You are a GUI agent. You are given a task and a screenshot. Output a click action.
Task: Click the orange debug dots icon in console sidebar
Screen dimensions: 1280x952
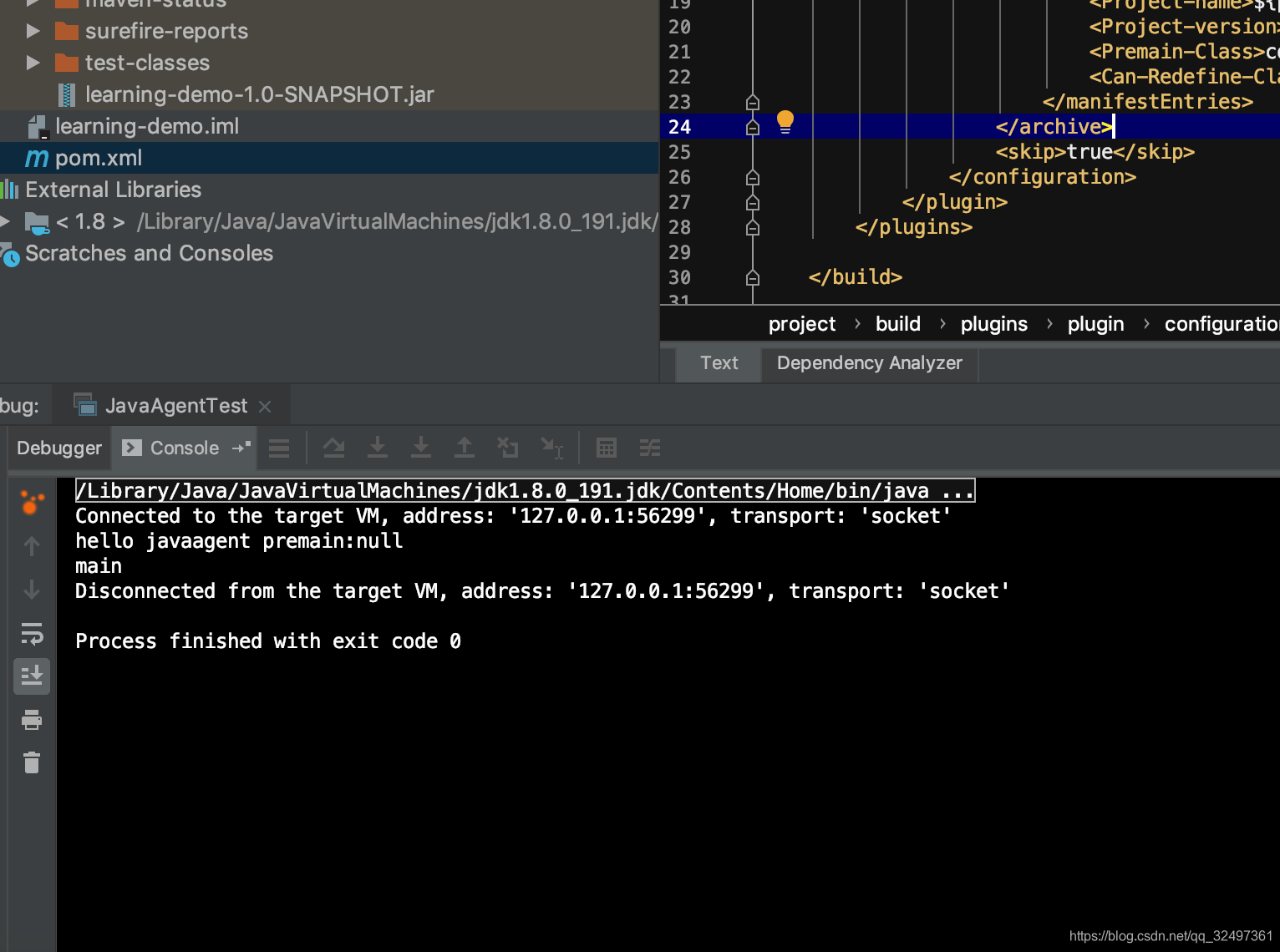coord(32,502)
